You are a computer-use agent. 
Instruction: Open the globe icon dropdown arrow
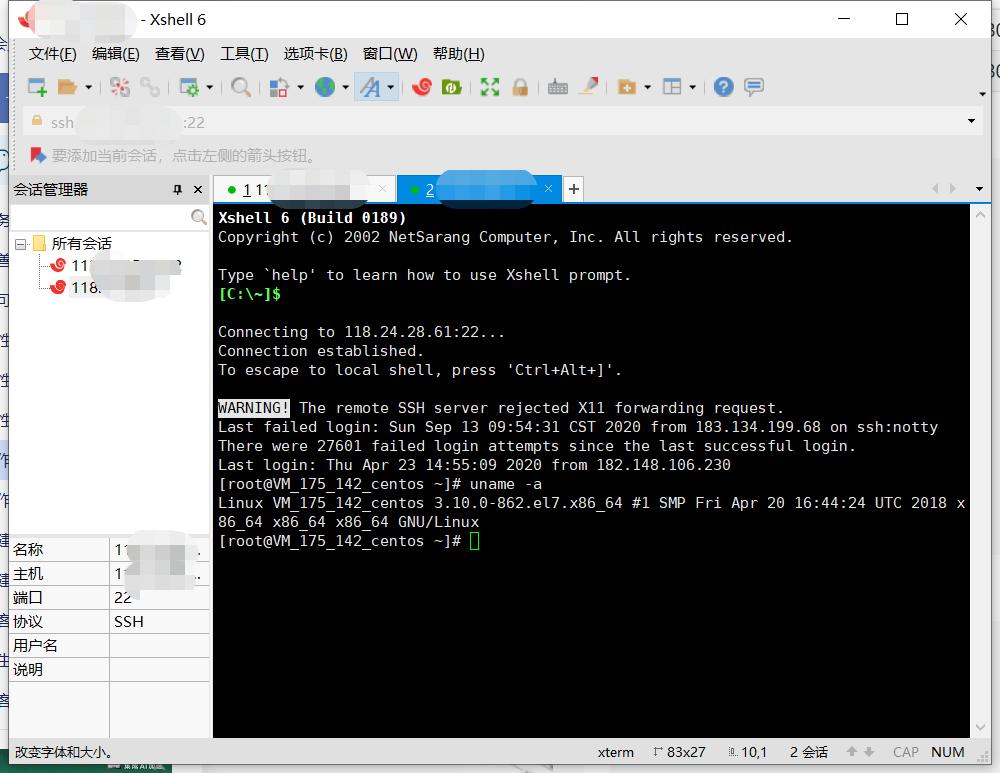coord(345,87)
